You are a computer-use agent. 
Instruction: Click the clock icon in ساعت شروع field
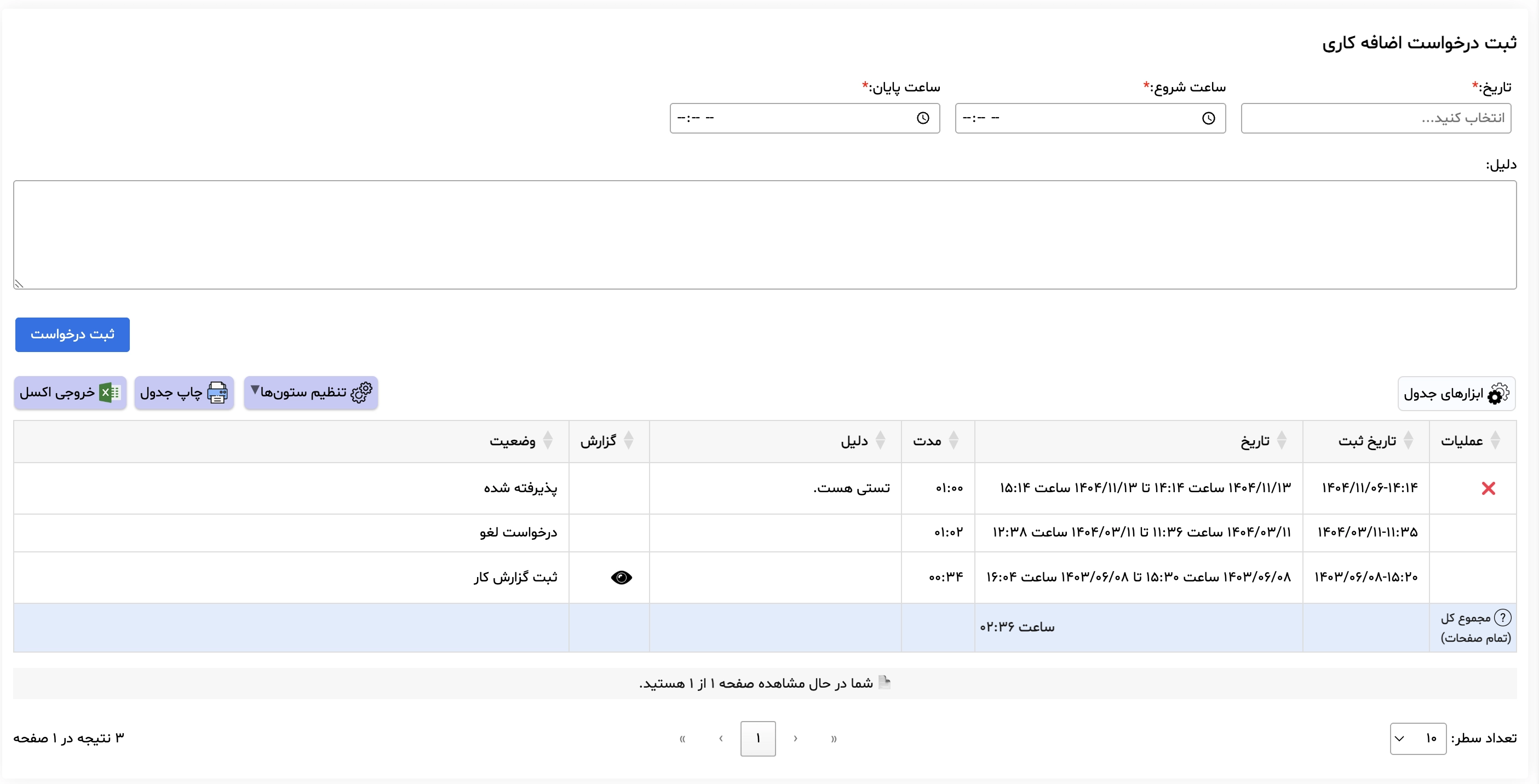click(x=1210, y=118)
